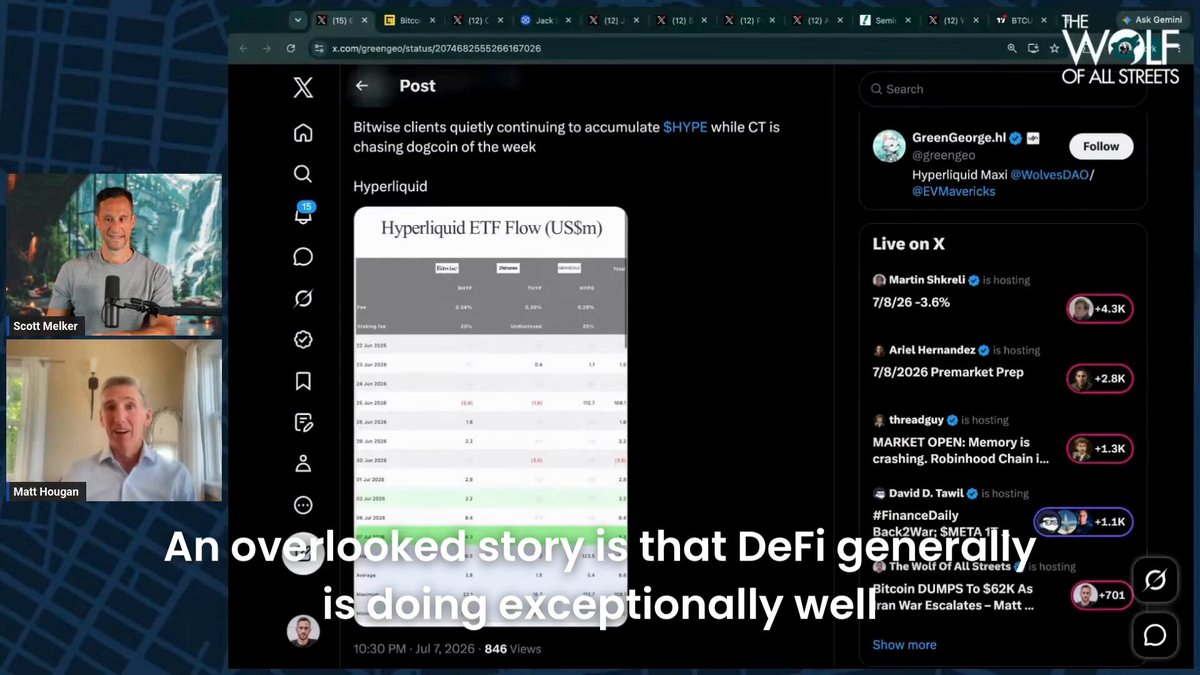Click the browser back navigation arrow
The image size is (1200, 675).
(x=243, y=48)
